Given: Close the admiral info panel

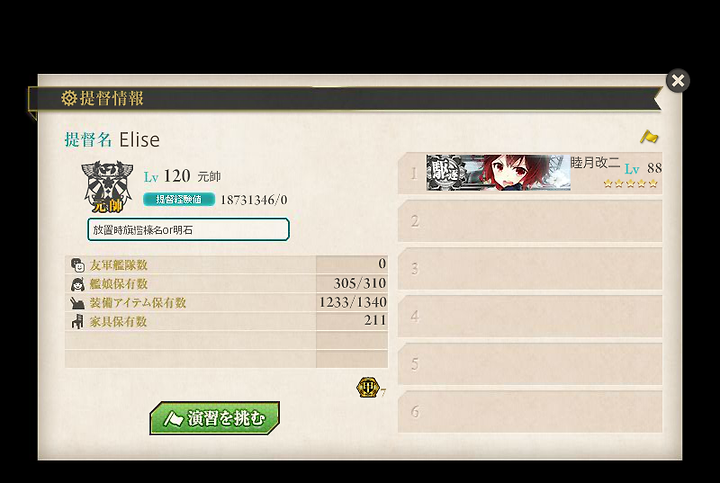Looking at the screenshot, I should pyautogui.click(x=678, y=81).
